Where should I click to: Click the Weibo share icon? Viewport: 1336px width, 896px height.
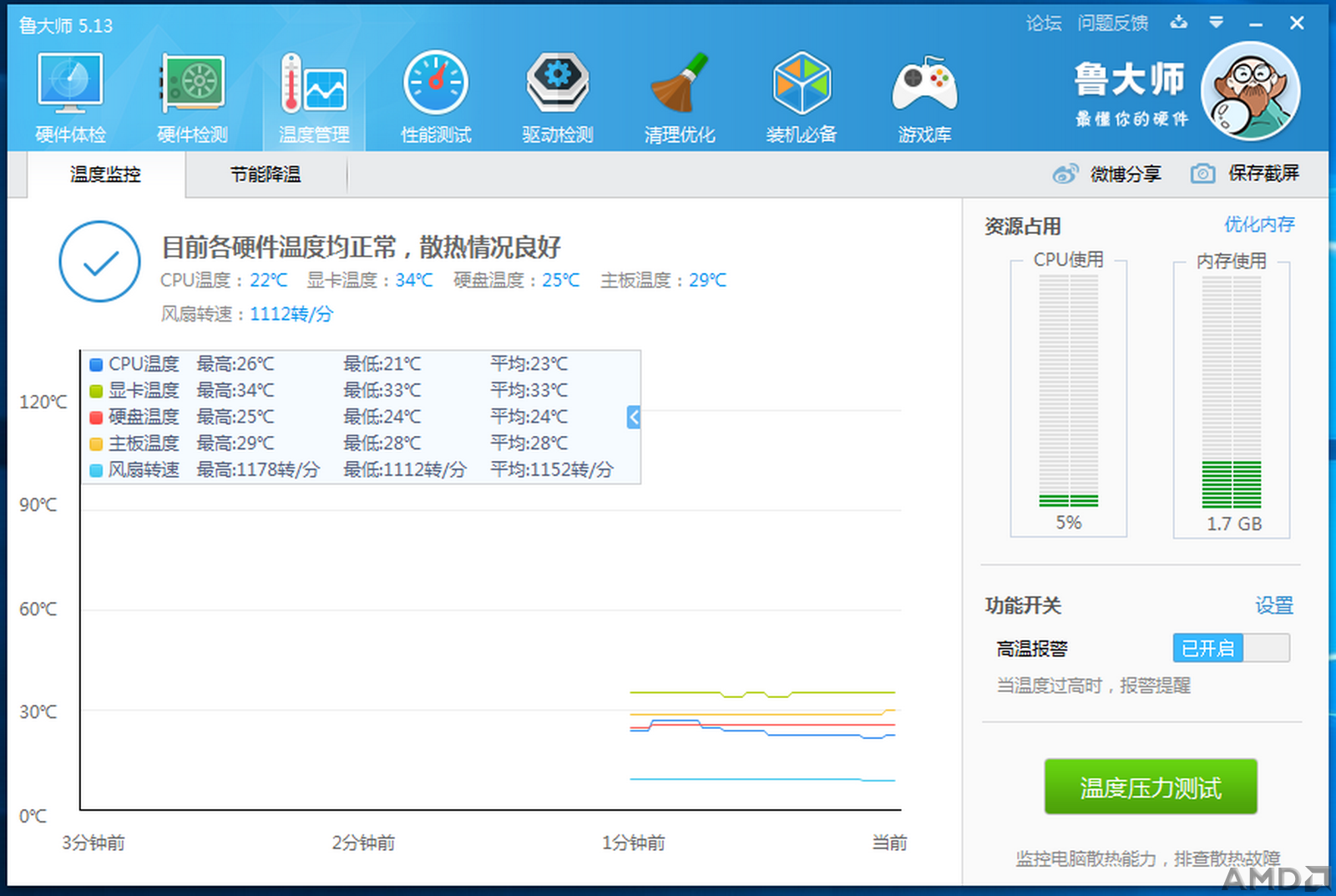click(1065, 174)
